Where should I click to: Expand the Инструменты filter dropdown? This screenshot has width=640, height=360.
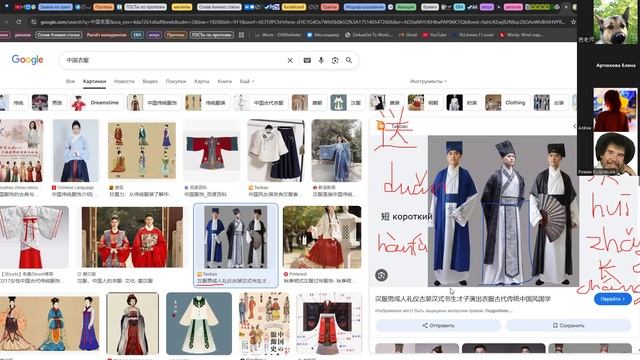coord(428,81)
